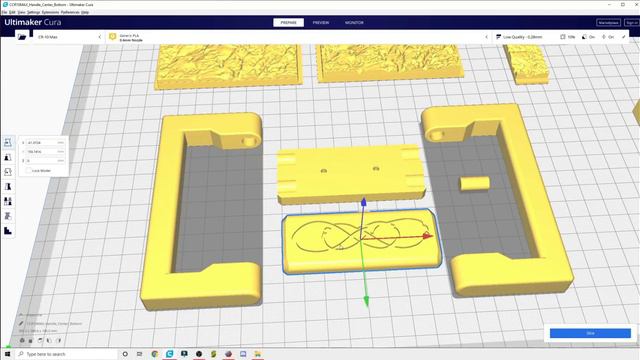Open the View menu
This screenshot has height=360, width=640.
tap(21, 12)
